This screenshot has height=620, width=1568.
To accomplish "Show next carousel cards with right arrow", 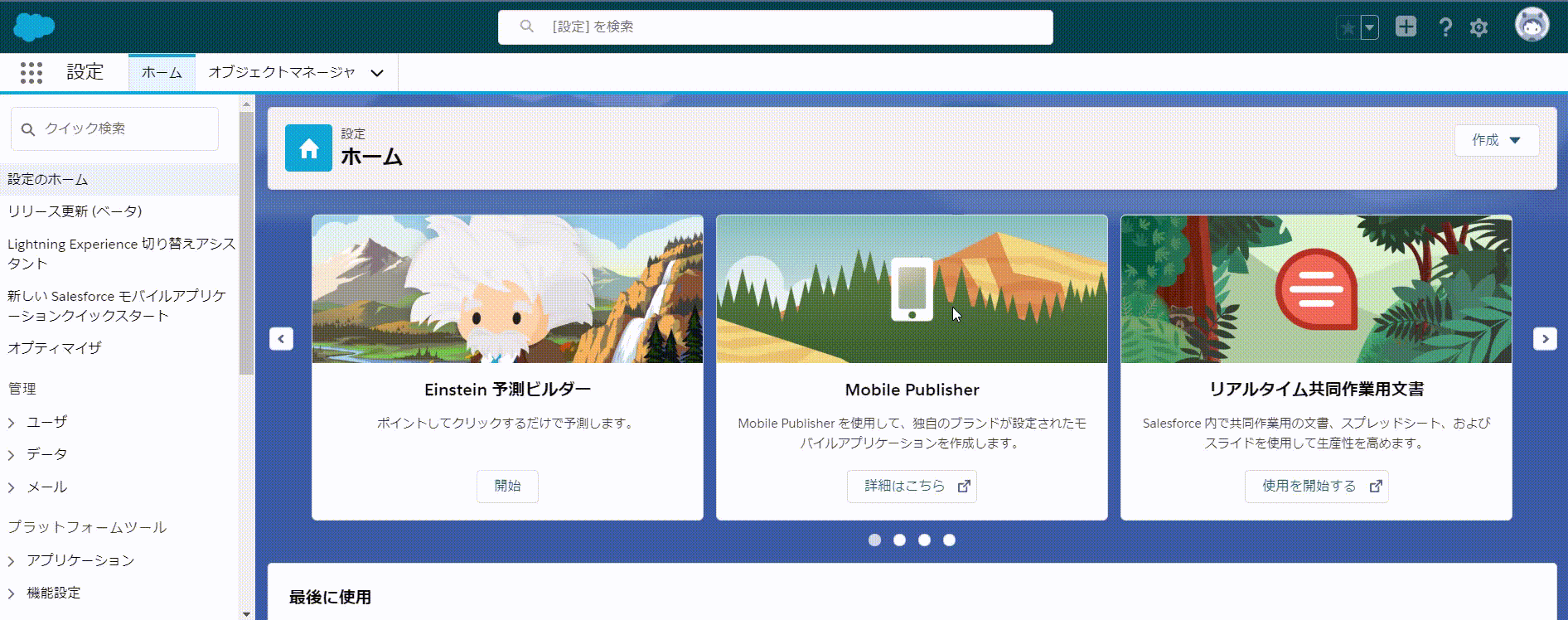I will (x=1545, y=339).
